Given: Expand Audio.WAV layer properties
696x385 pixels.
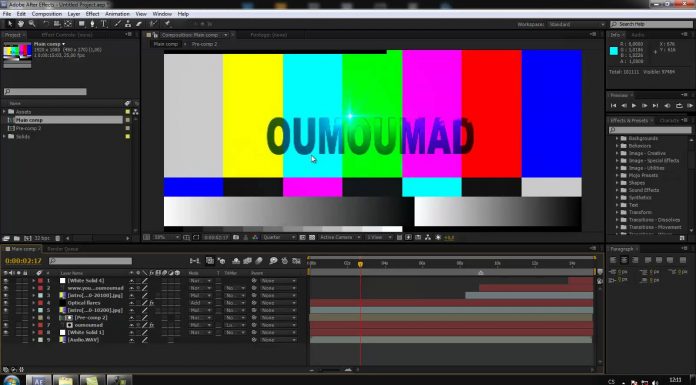Looking at the screenshot, I should coord(33,340).
